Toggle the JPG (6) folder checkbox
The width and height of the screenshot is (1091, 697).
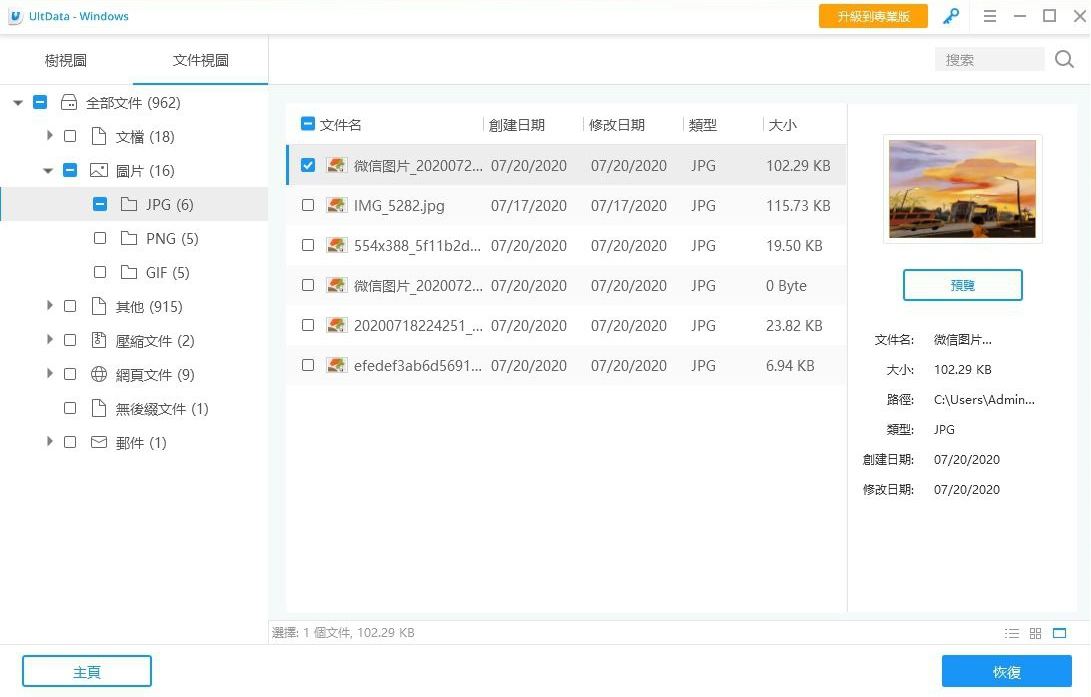pyautogui.click(x=100, y=204)
